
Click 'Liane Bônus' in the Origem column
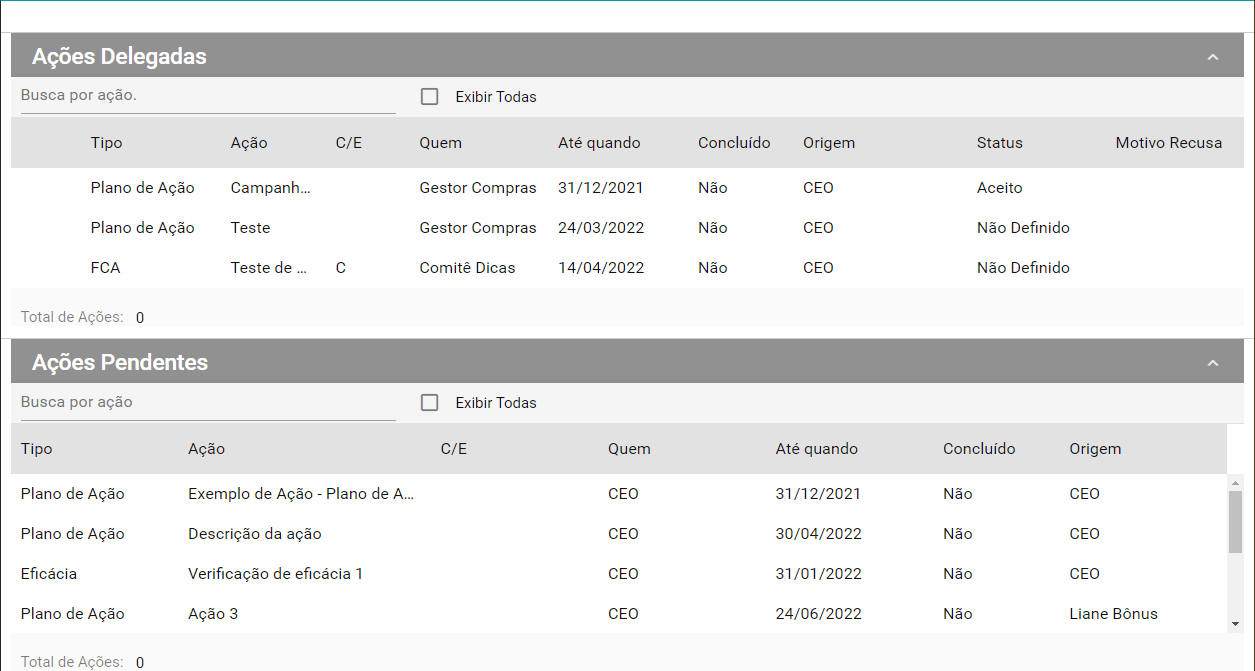(1113, 614)
